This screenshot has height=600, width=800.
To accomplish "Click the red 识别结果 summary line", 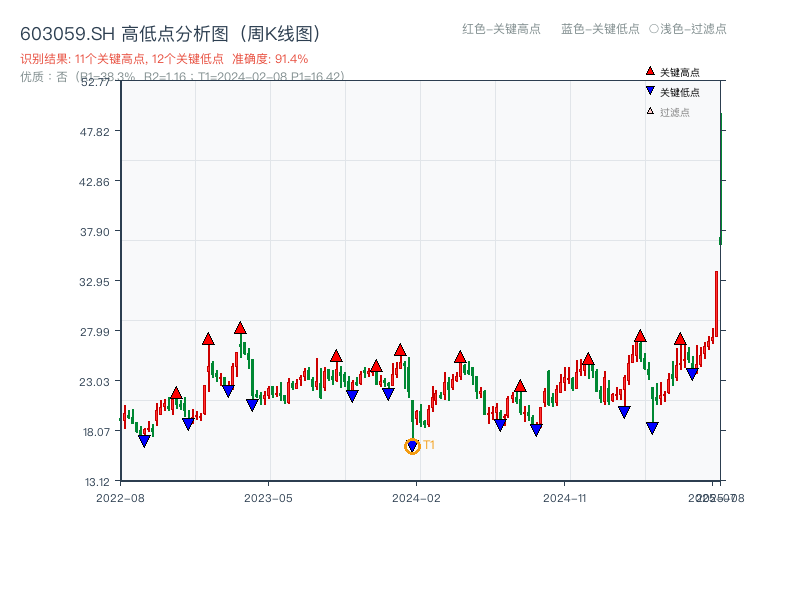I will pos(164,59).
